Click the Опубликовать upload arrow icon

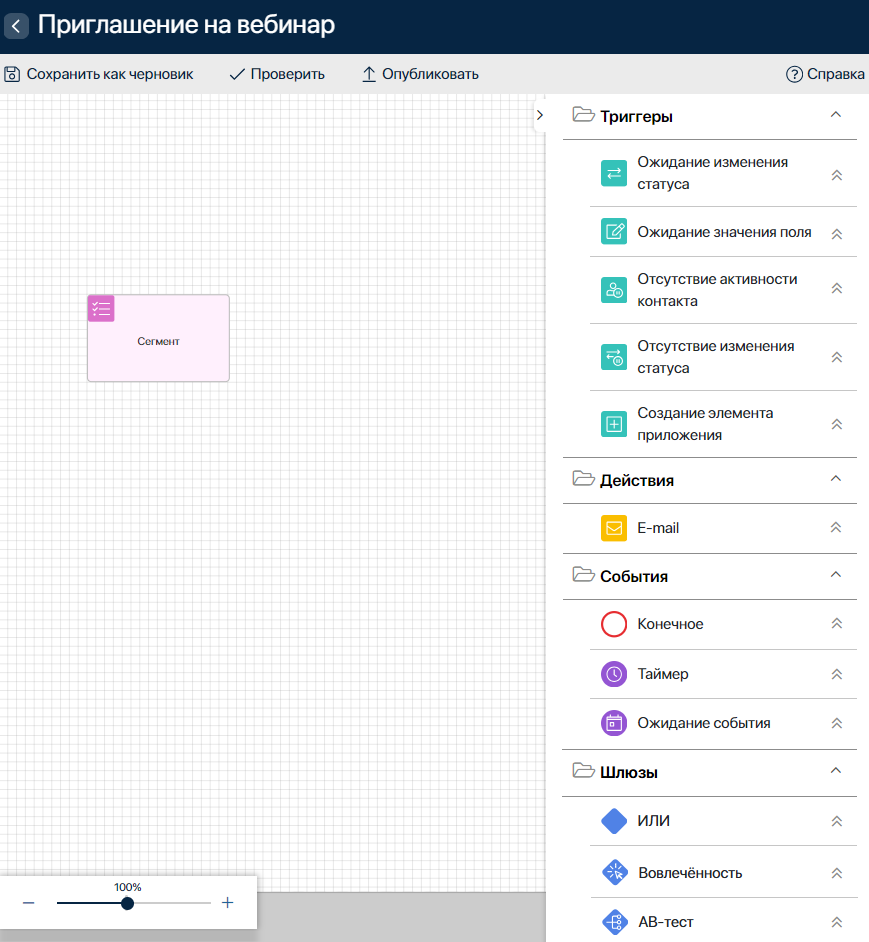point(368,74)
